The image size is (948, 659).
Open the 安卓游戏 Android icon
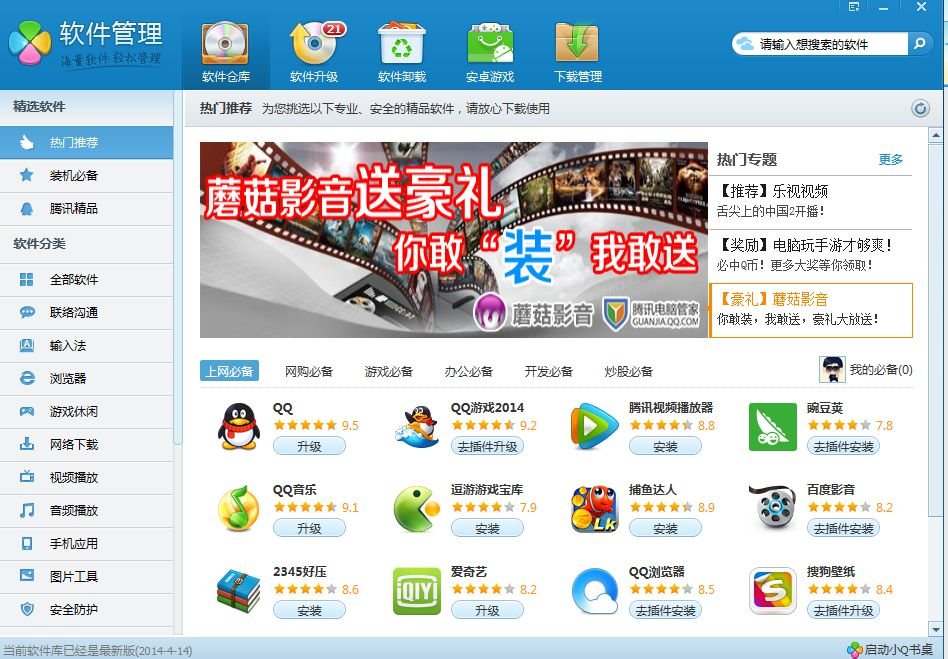pos(490,45)
